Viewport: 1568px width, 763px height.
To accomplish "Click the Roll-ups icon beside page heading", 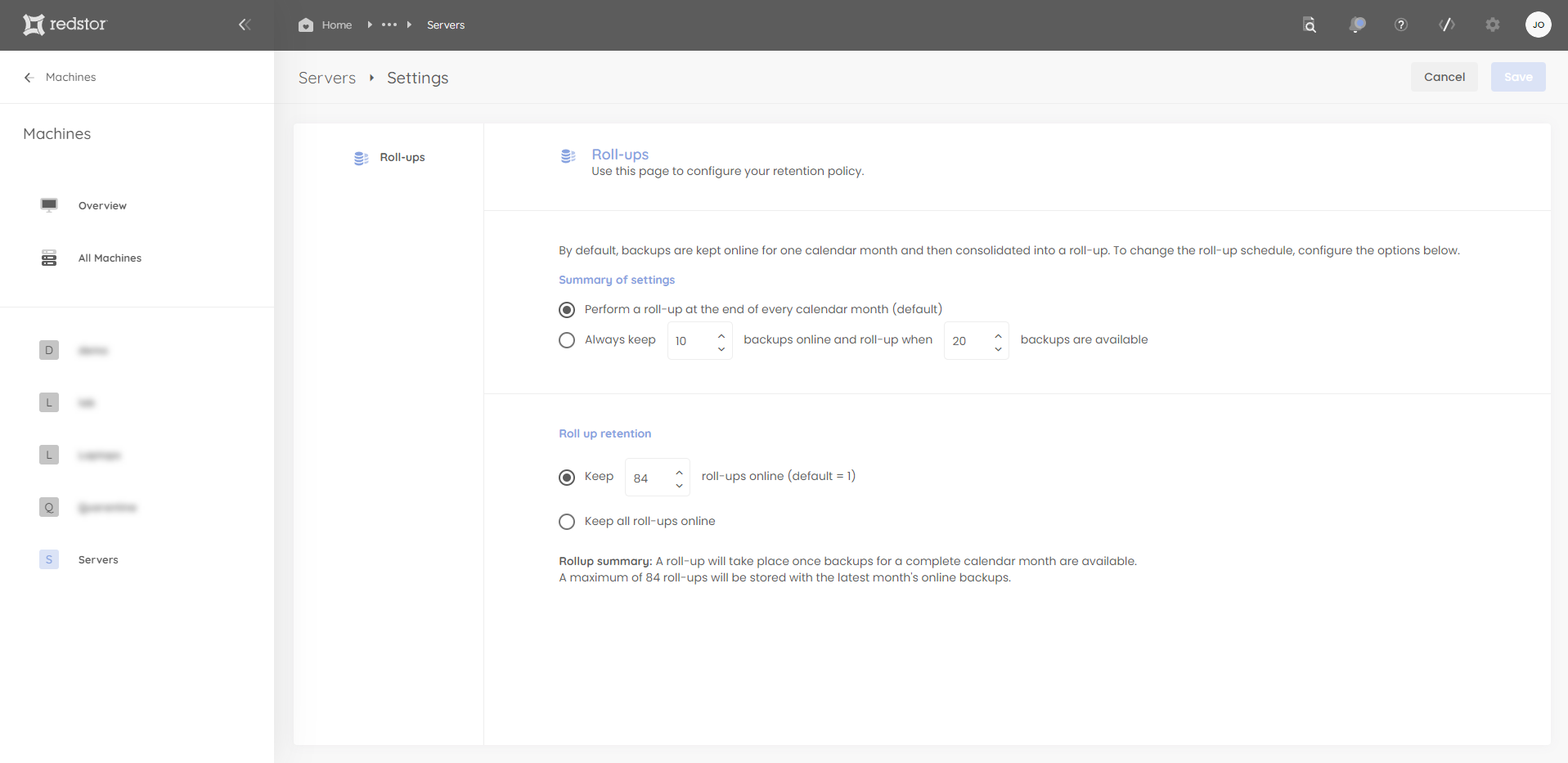I will (x=568, y=156).
